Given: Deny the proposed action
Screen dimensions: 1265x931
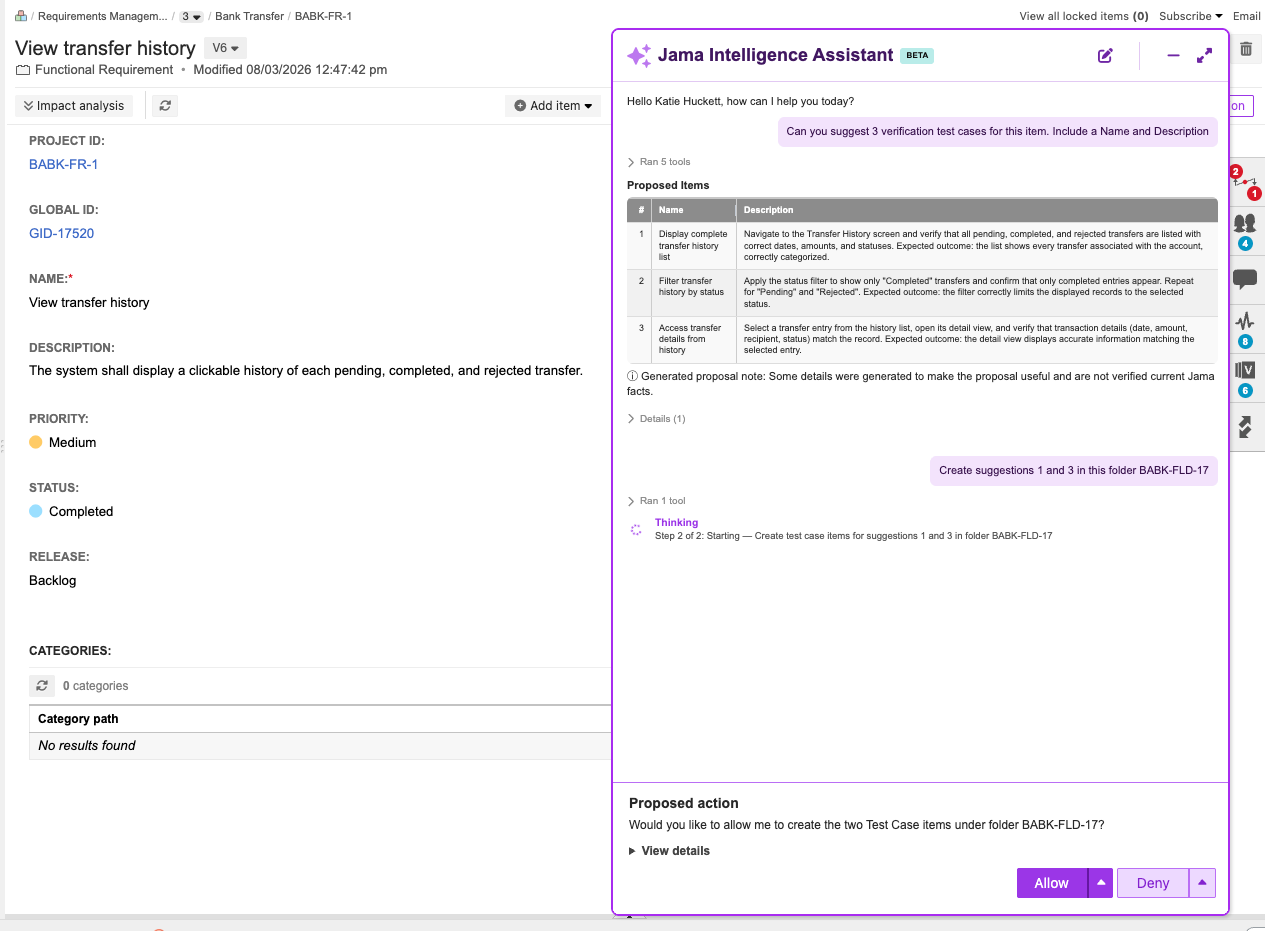Looking at the screenshot, I should [1153, 883].
